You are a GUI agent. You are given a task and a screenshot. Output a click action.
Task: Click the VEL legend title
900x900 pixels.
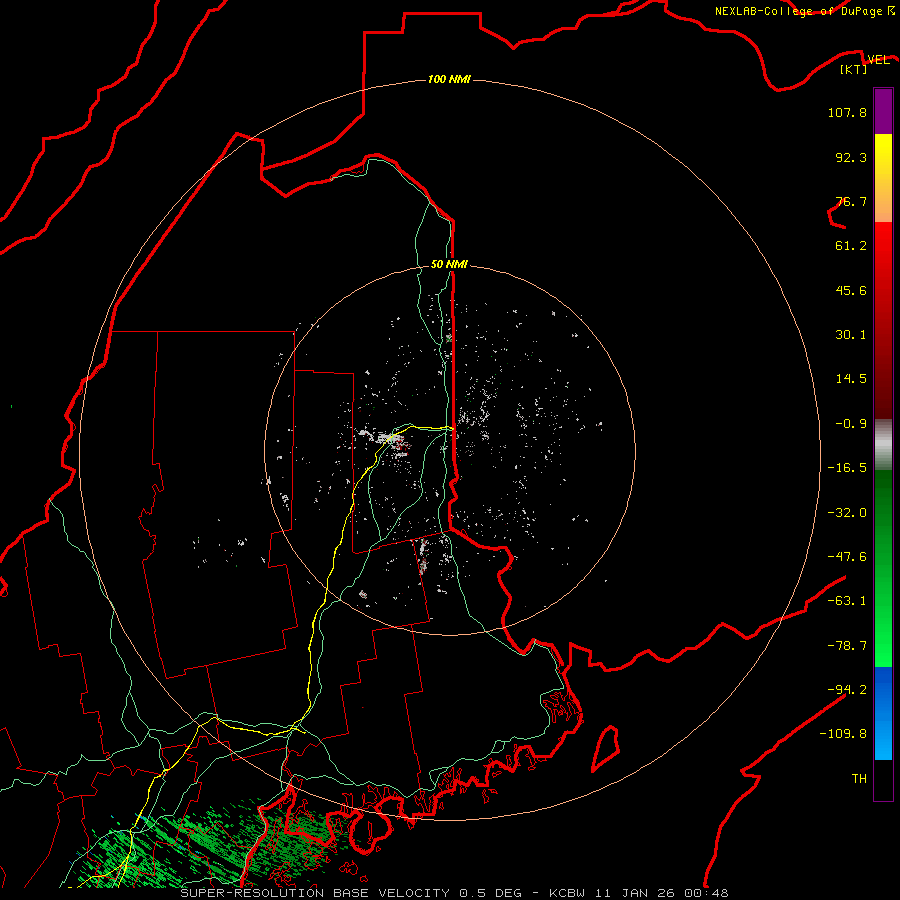click(878, 60)
